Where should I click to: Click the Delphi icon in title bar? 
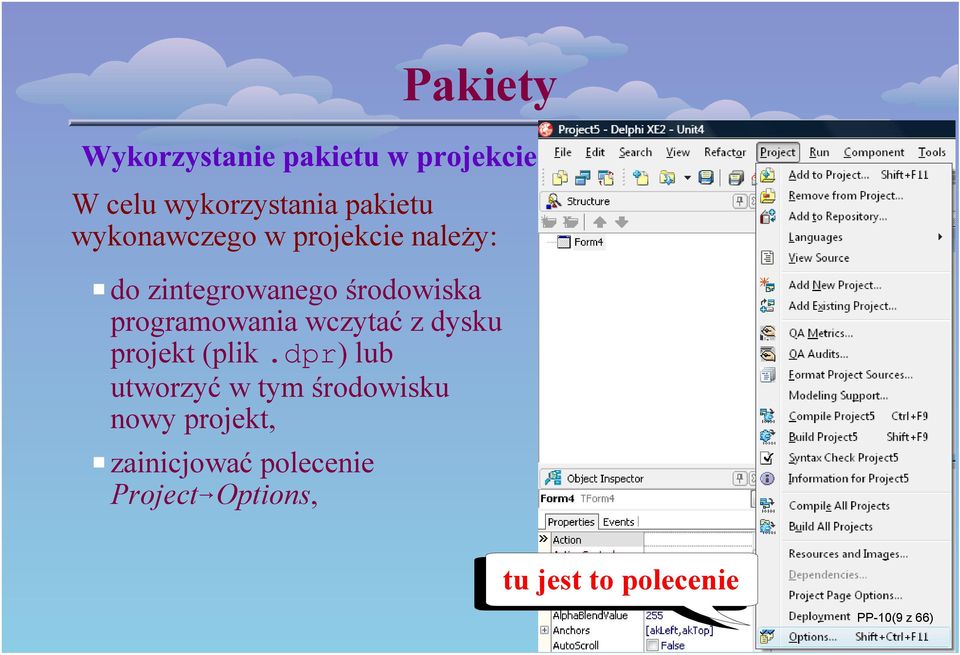click(546, 129)
